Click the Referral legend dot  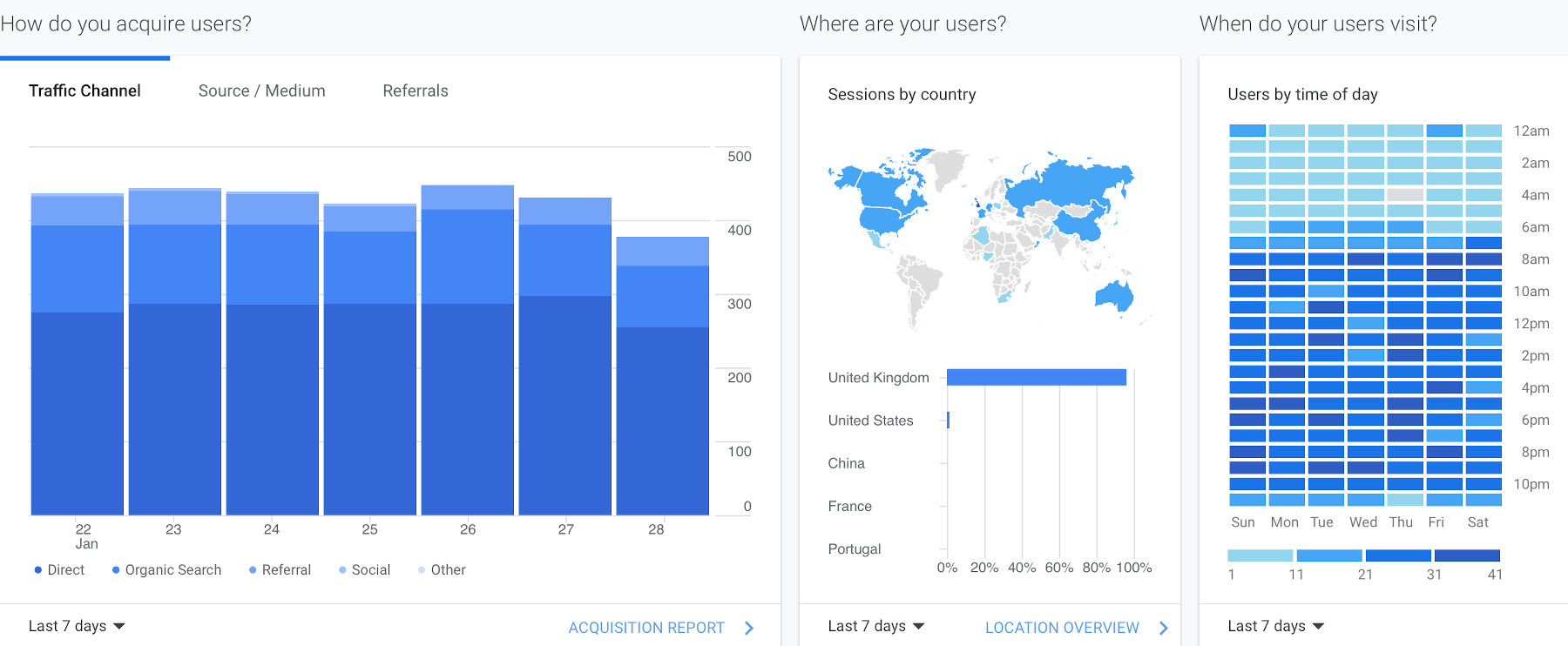pyautogui.click(x=253, y=570)
